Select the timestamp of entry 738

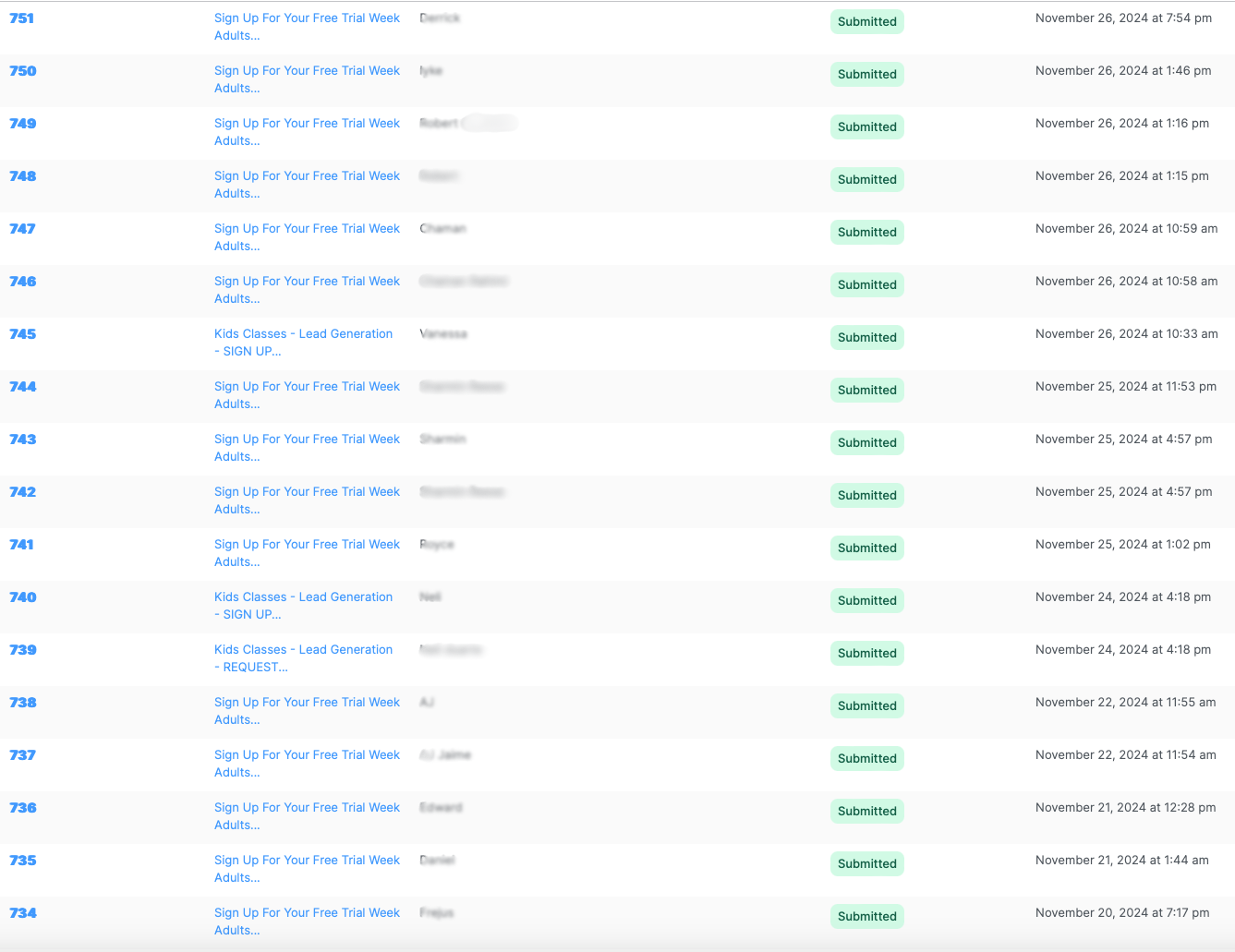coord(1125,703)
